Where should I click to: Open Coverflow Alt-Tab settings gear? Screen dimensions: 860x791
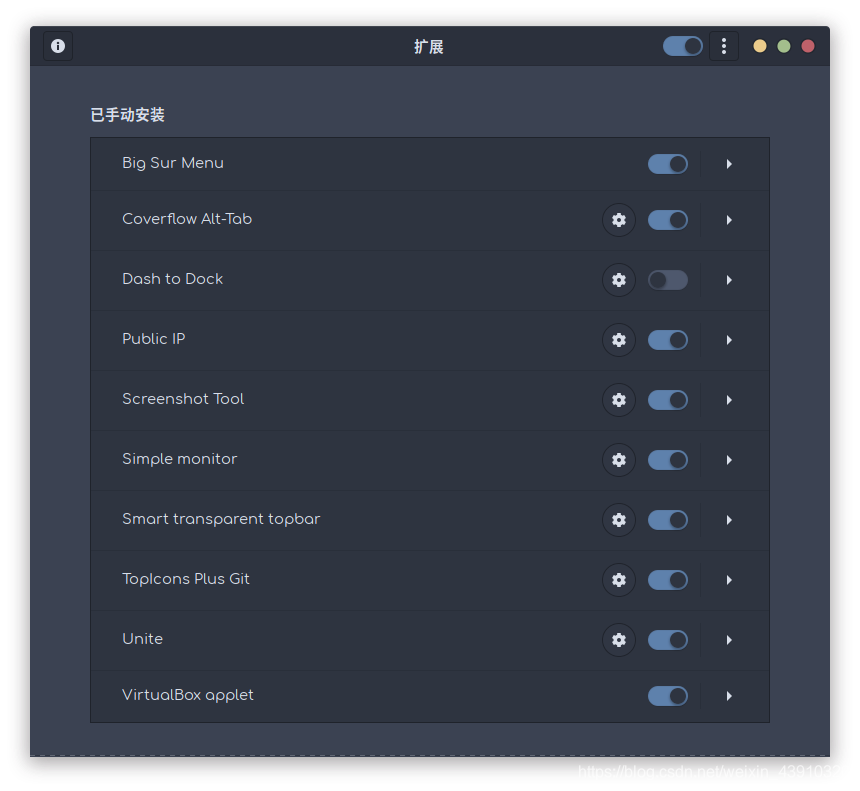(x=619, y=220)
